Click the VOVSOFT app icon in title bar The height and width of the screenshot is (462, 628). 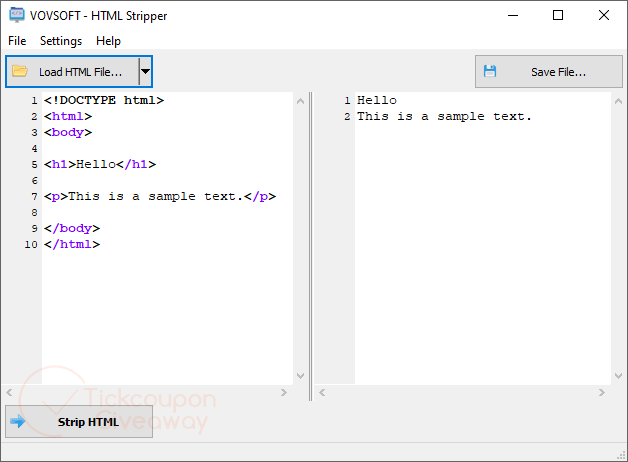16,15
